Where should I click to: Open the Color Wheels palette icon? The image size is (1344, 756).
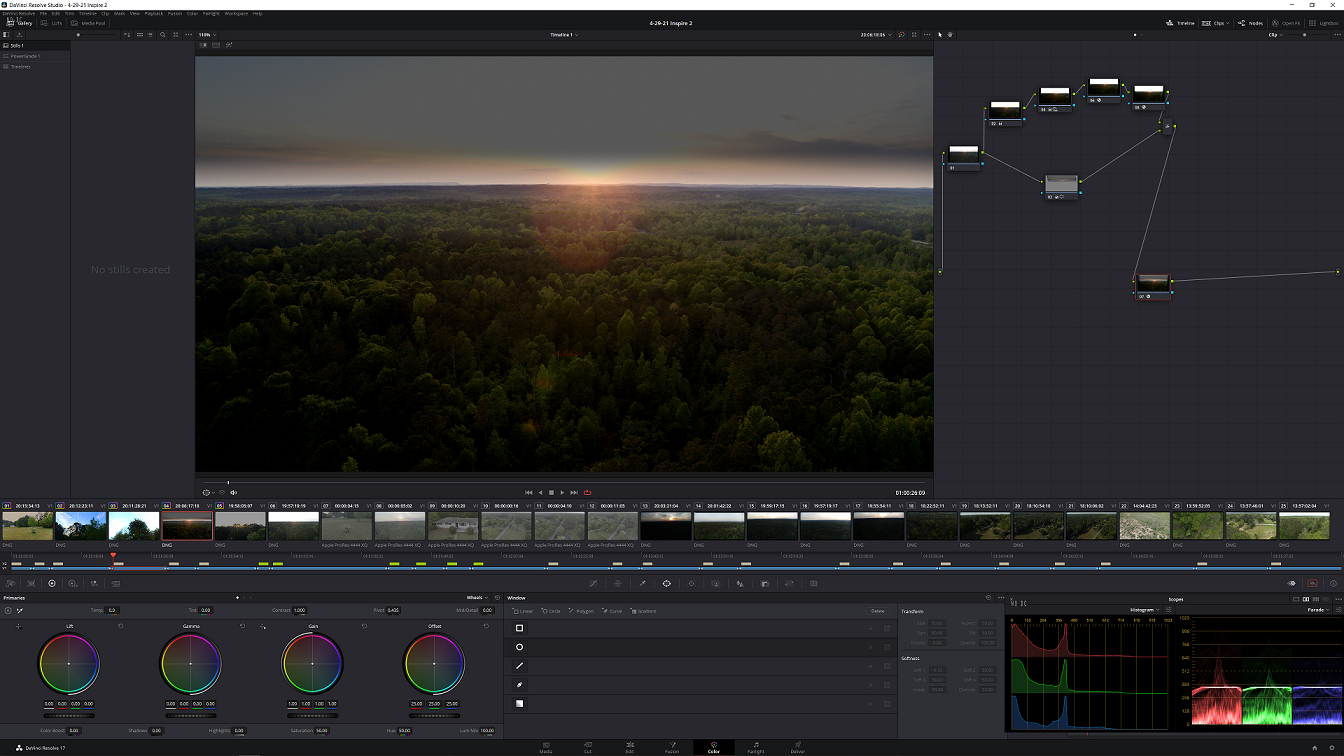(x=52, y=583)
